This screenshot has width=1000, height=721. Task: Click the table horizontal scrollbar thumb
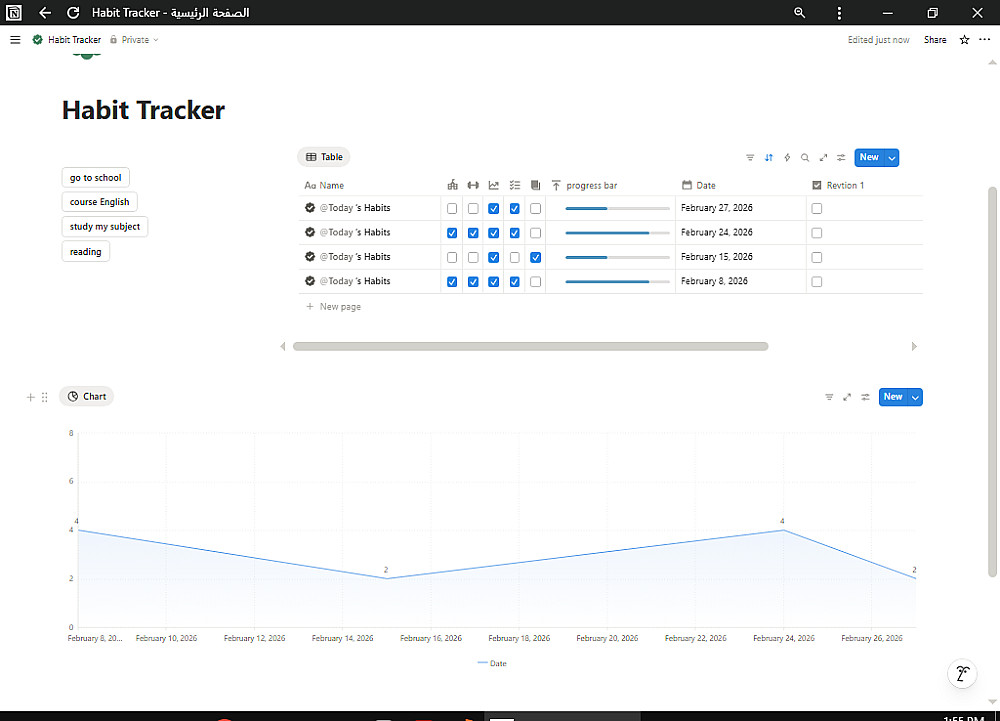531,346
